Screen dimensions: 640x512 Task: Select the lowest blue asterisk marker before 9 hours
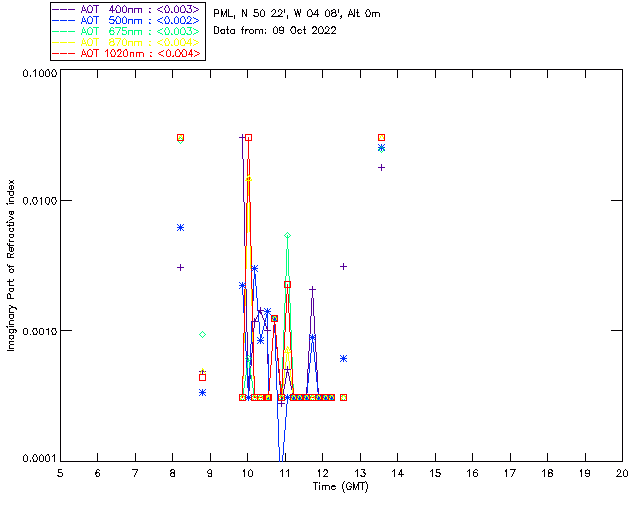[x=202, y=392]
